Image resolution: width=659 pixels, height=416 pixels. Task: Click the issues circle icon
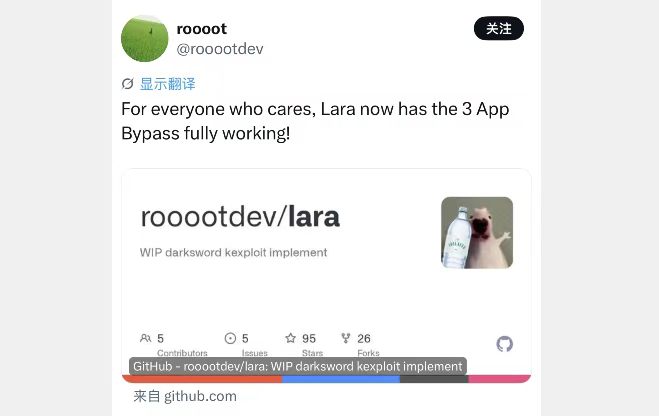(230, 338)
